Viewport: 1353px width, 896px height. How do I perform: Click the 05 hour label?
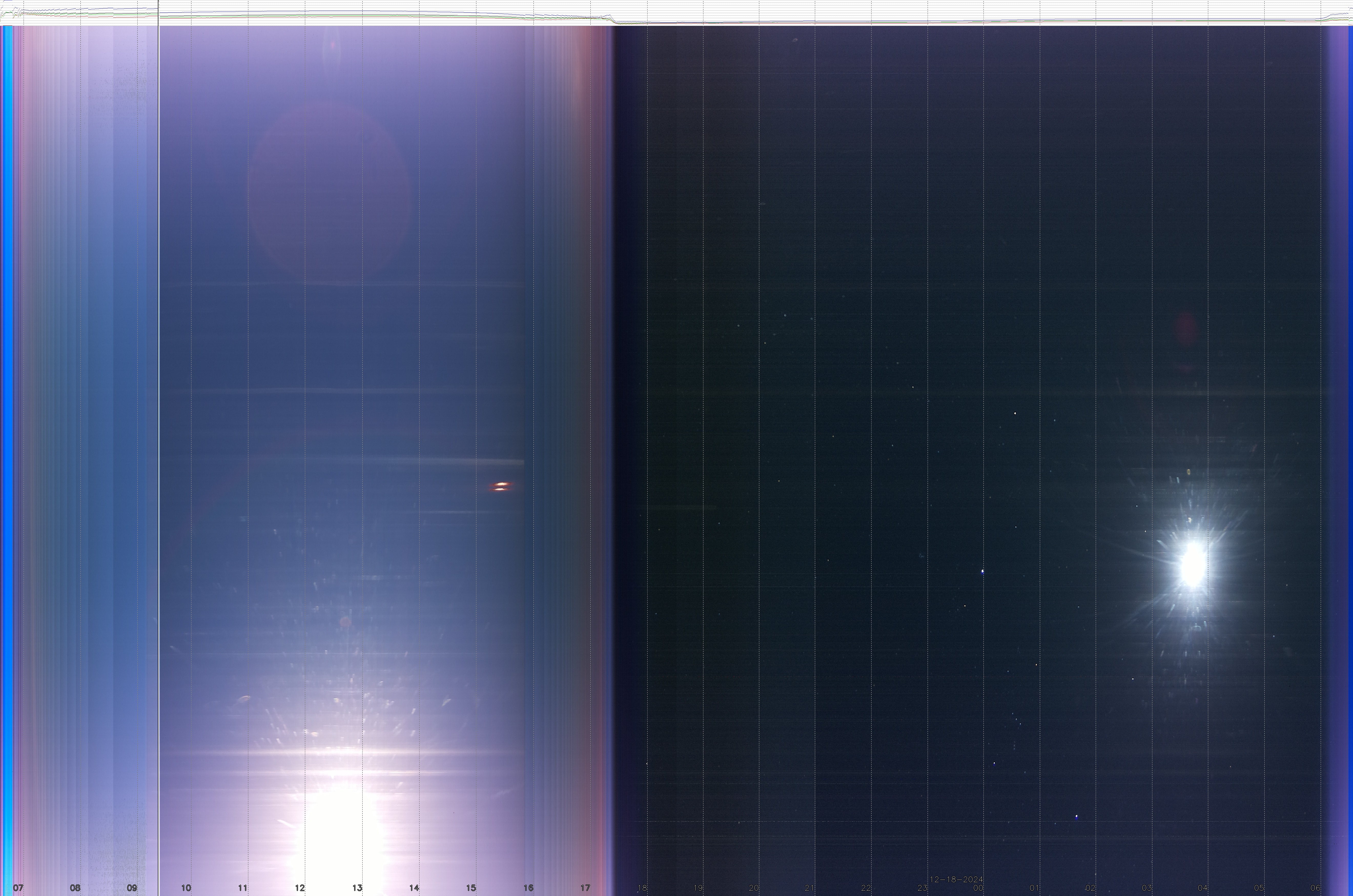[1259, 888]
